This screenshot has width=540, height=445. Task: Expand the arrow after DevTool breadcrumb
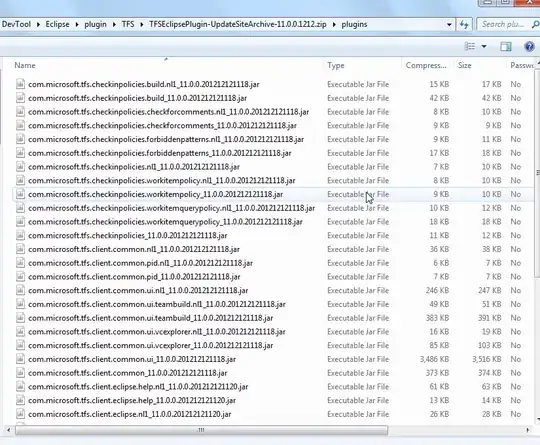38,25
